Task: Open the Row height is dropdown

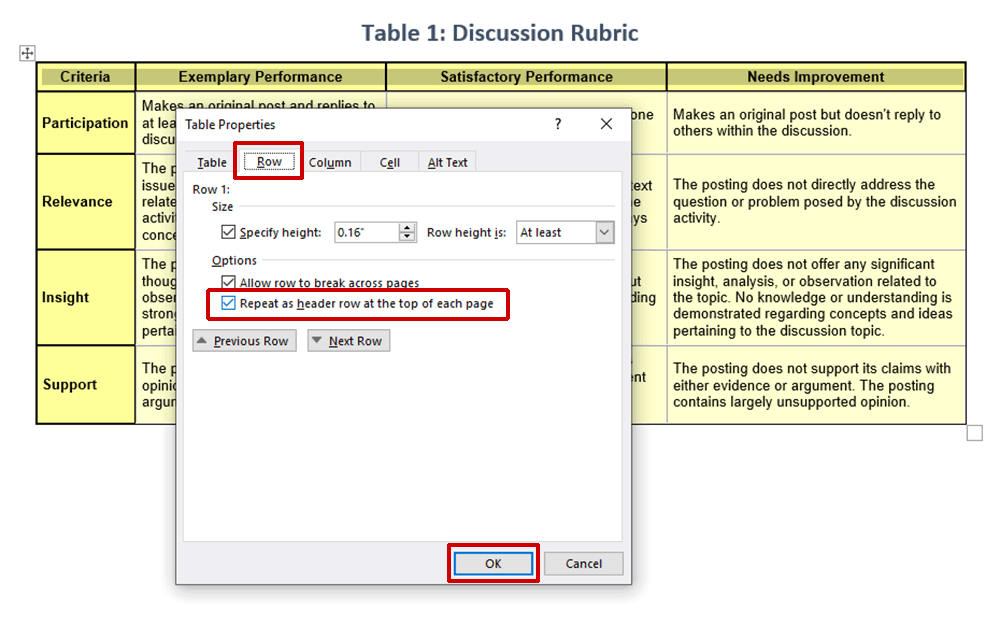Action: (x=603, y=231)
